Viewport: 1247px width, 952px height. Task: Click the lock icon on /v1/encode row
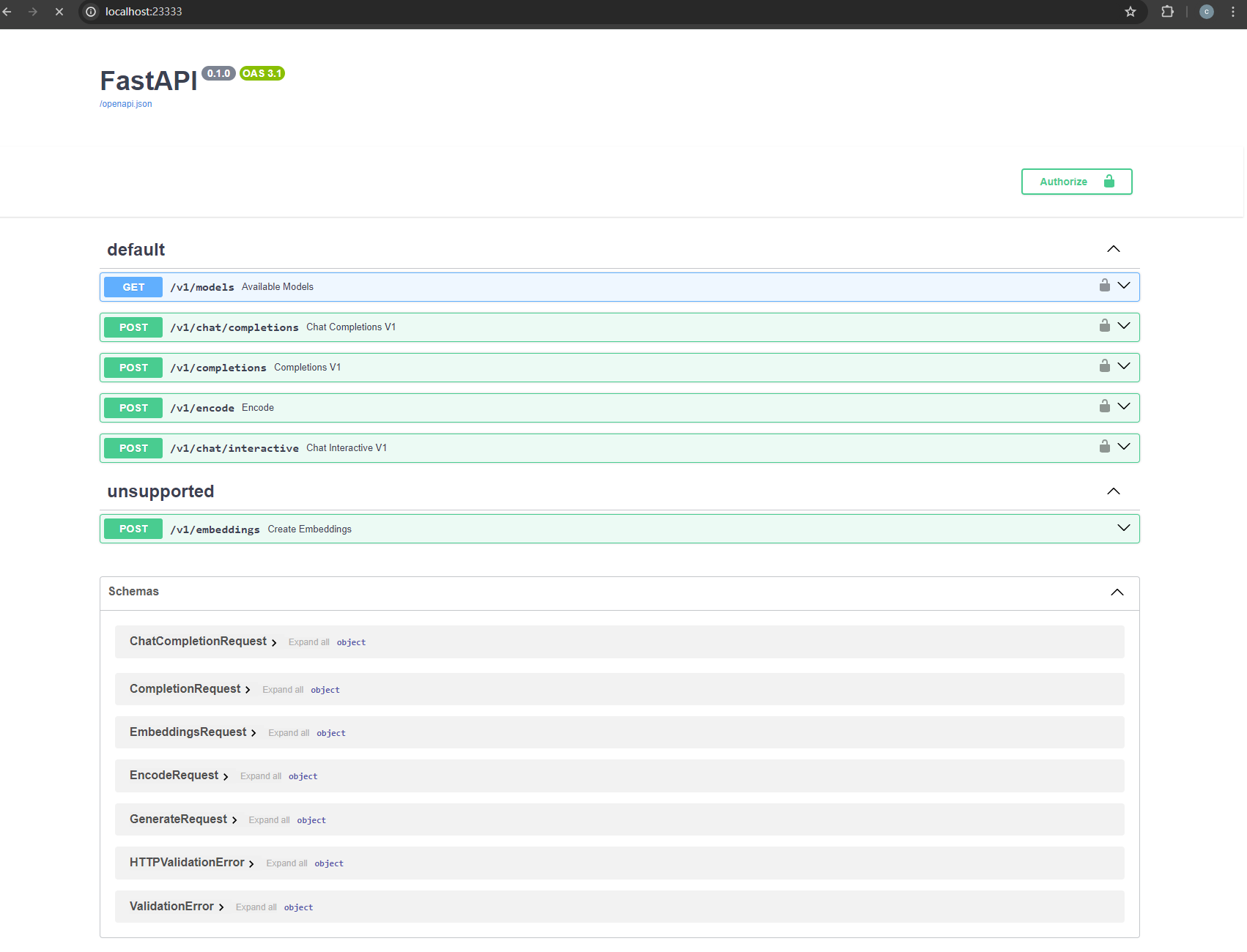point(1104,406)
